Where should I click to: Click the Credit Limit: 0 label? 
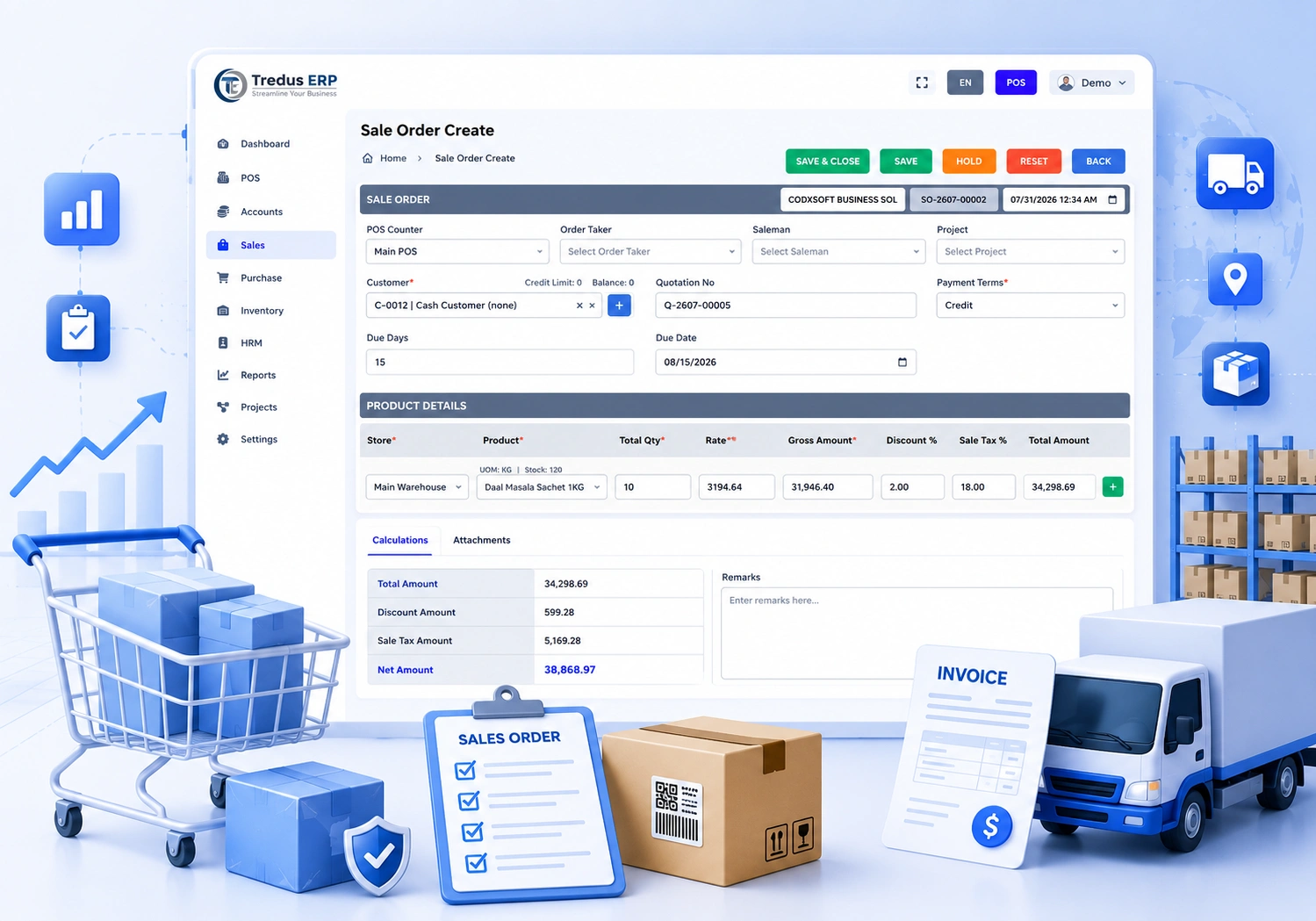(x=553, y=283)
